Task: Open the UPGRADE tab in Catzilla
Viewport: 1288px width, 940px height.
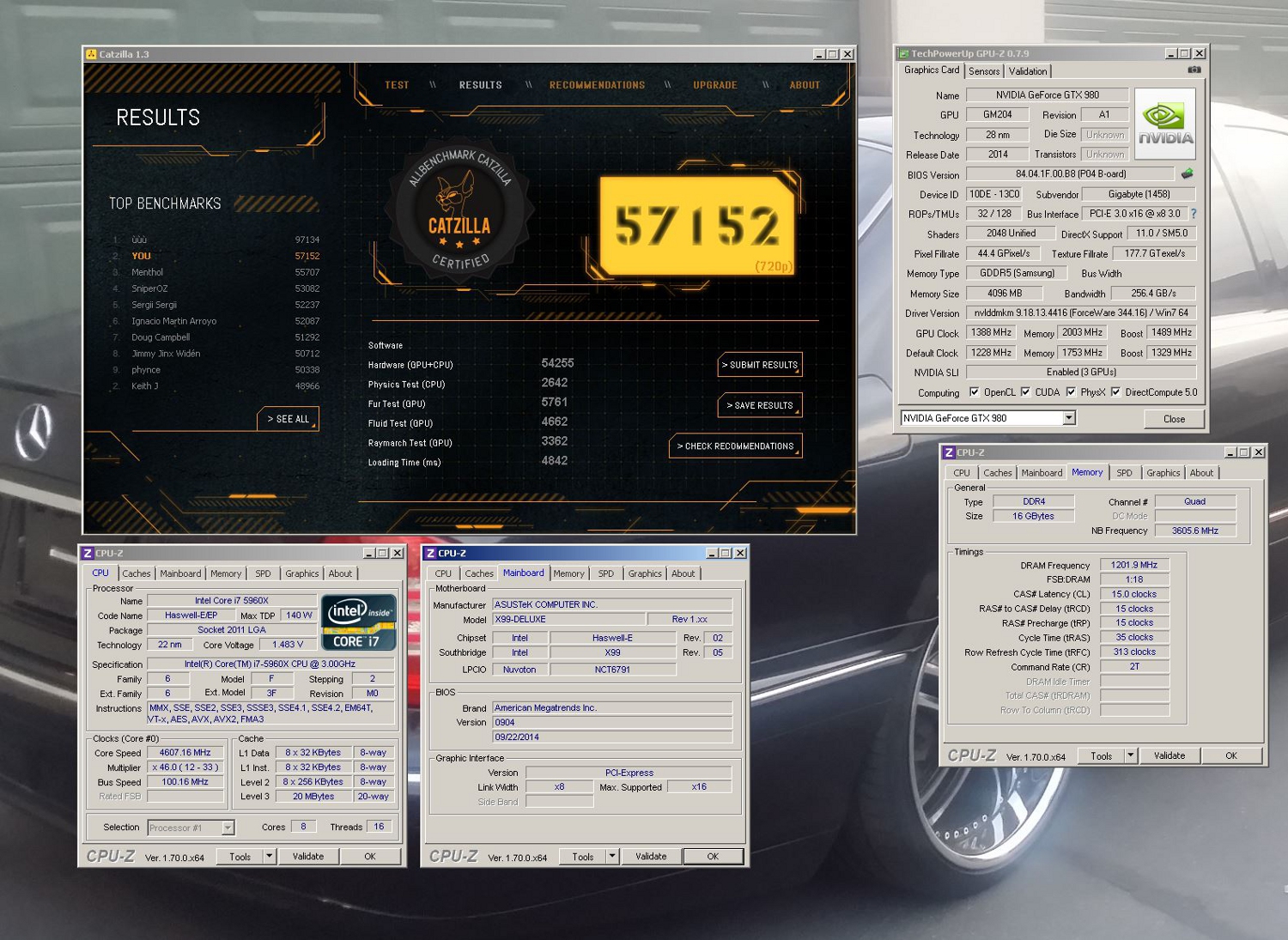Action: (715, 85)
